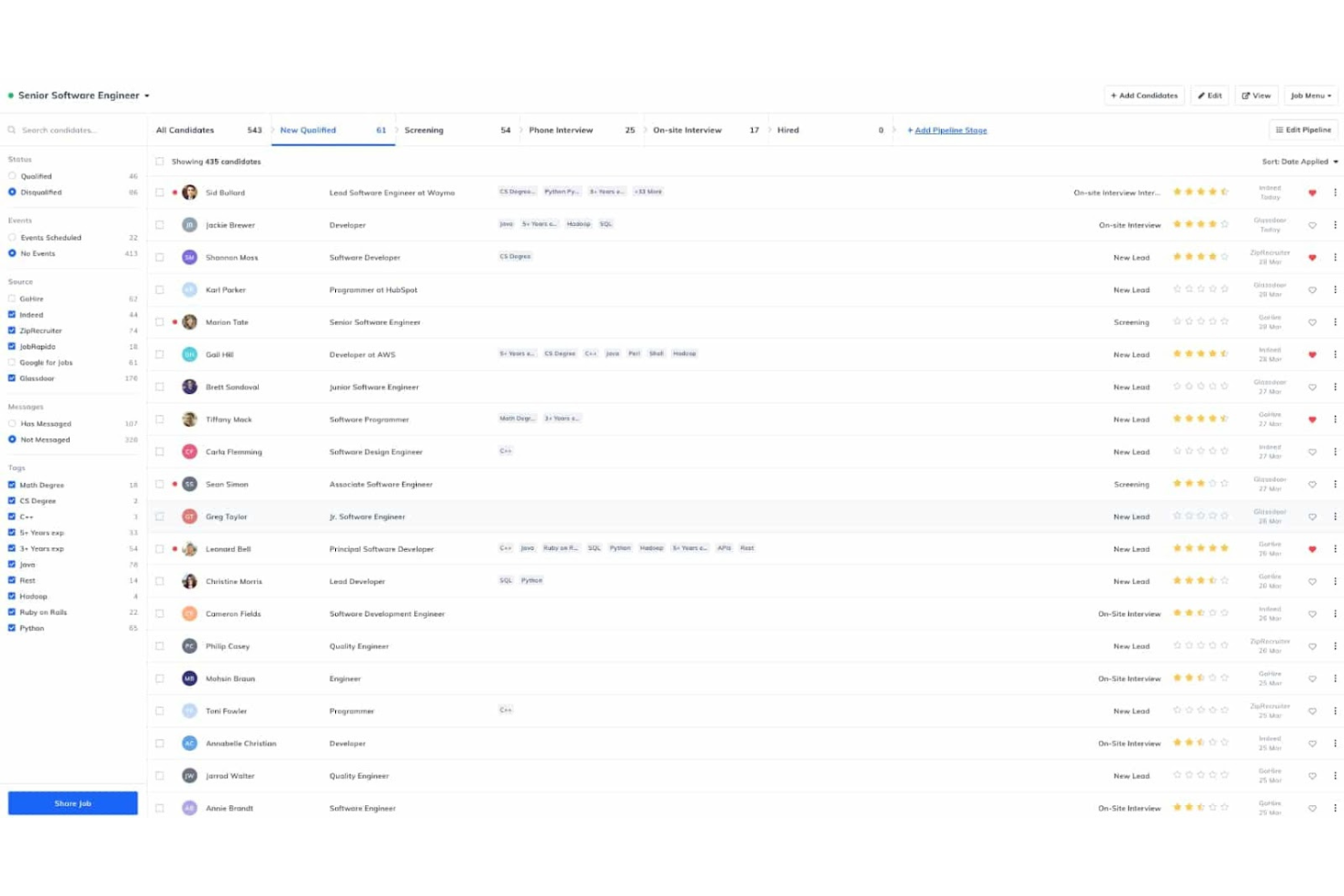This screenshot has width=1344, height=896.
Task: Open the New Qualified stage tab
Action: [333, 130]
